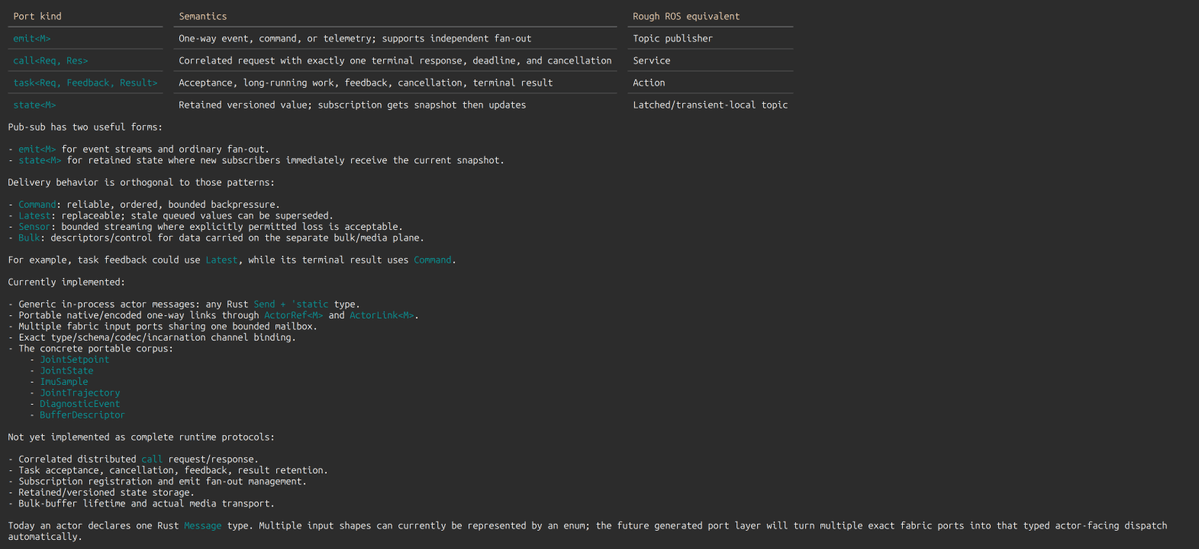1199x549 pixels.
Task: Click the 'Semantics' column header
Action: [x=203, y=16]
